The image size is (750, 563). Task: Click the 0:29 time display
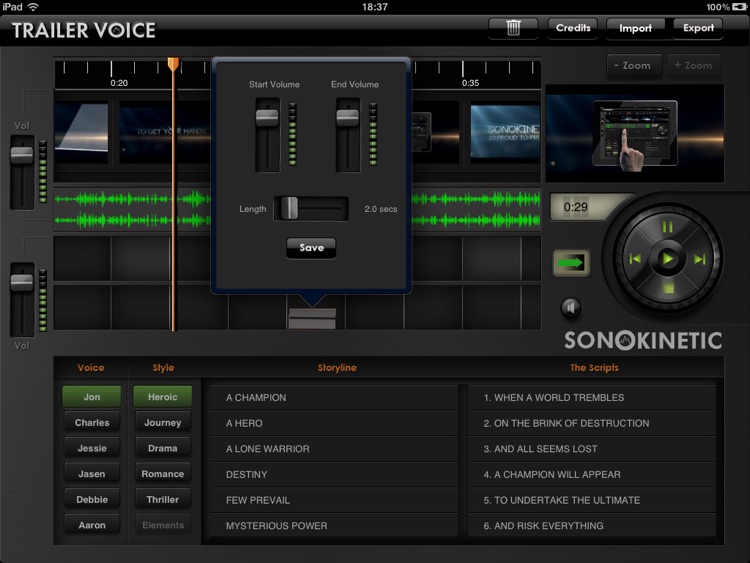(x=575, y=207)
